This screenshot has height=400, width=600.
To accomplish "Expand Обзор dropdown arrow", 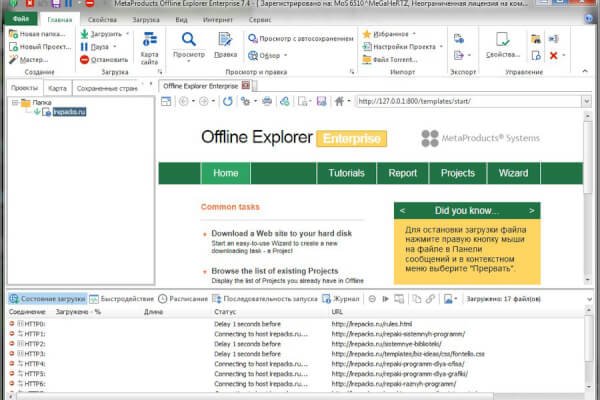I will [285, 56].
